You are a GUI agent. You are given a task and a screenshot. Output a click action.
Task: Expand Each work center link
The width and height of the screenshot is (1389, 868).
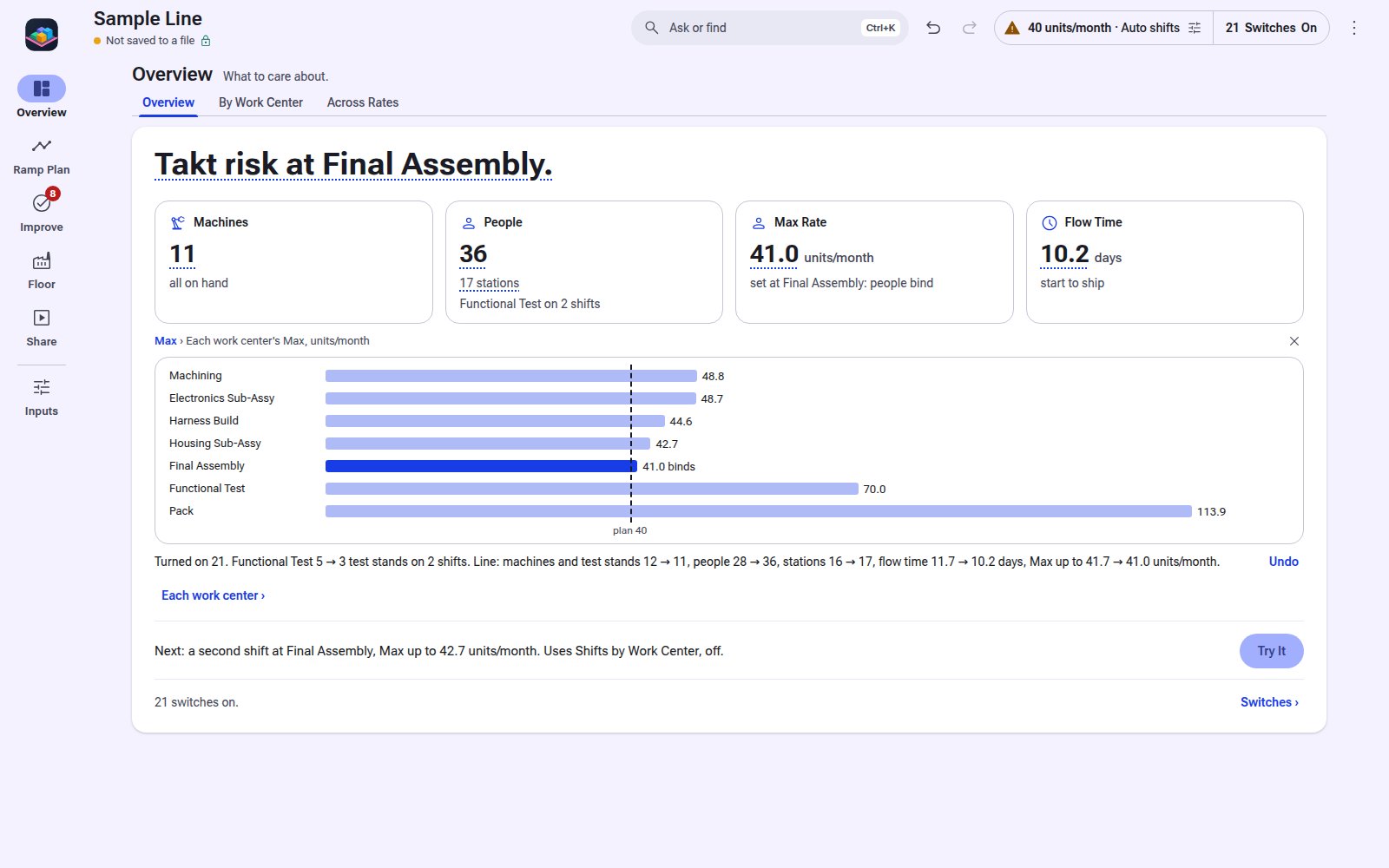tap(213, 595)
